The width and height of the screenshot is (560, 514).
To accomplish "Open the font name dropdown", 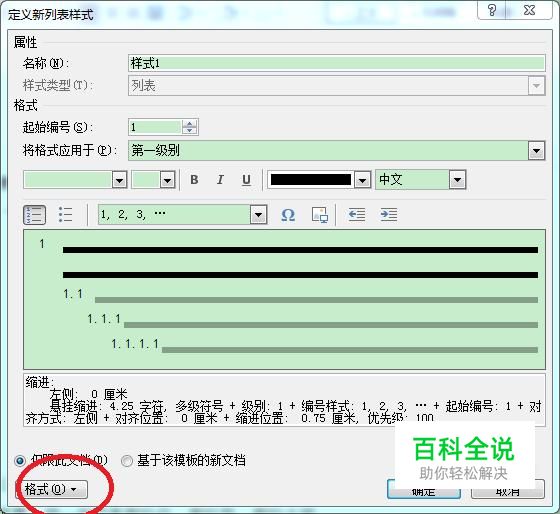I will 119,180.
